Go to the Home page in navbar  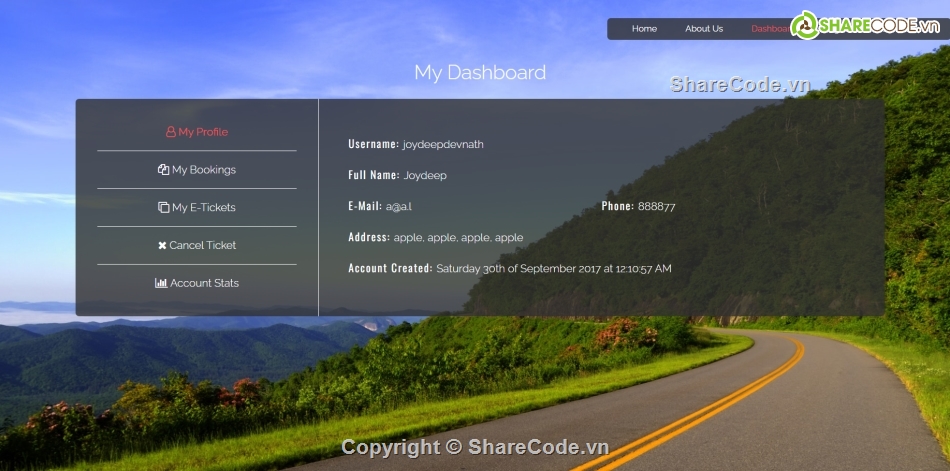point(644,29)
